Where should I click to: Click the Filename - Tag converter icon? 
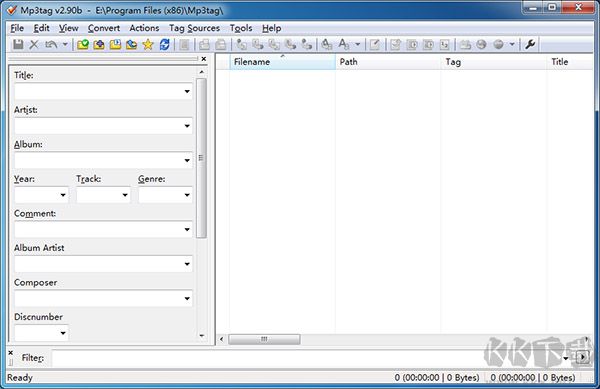click(x=258, y=44)
